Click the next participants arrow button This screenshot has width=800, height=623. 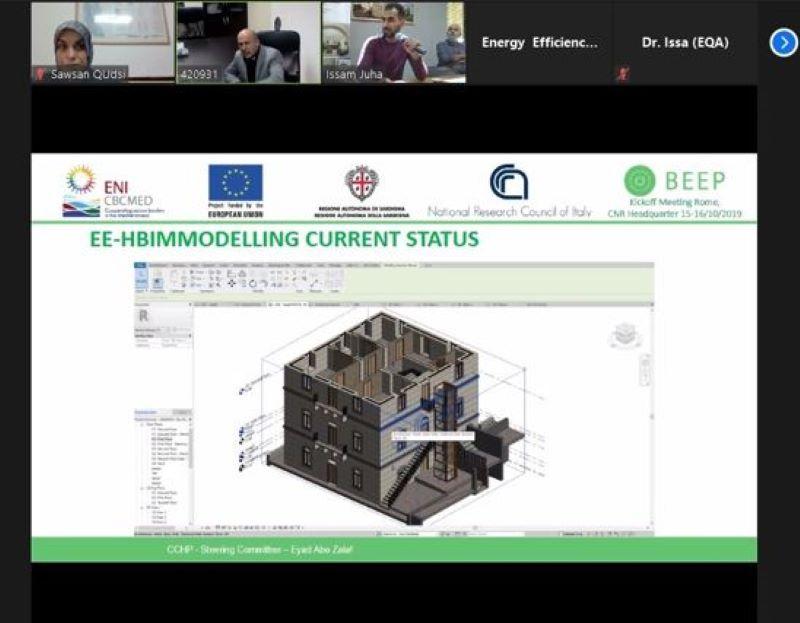point(783,43)
